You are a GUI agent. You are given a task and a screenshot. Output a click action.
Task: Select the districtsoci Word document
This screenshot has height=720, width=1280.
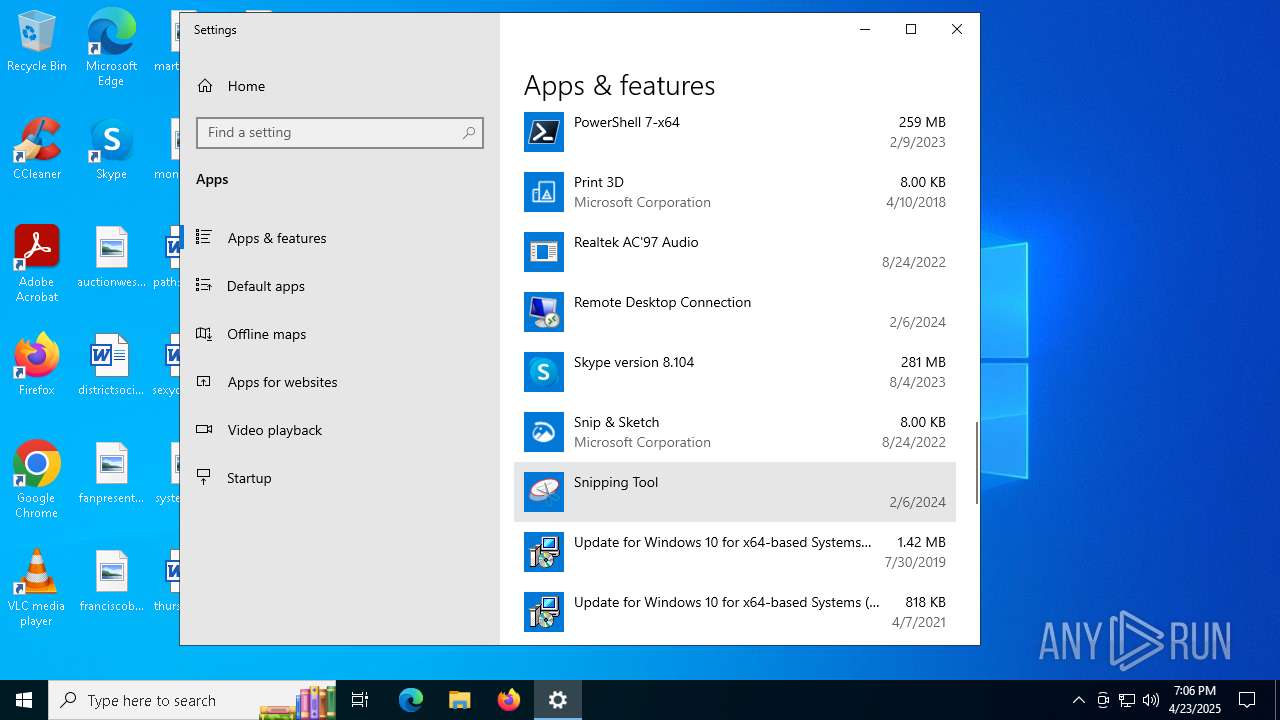[111, 365]
